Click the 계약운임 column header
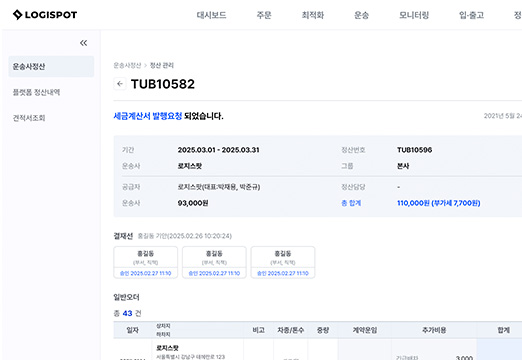The image size is (522, 360). point(365,330)
